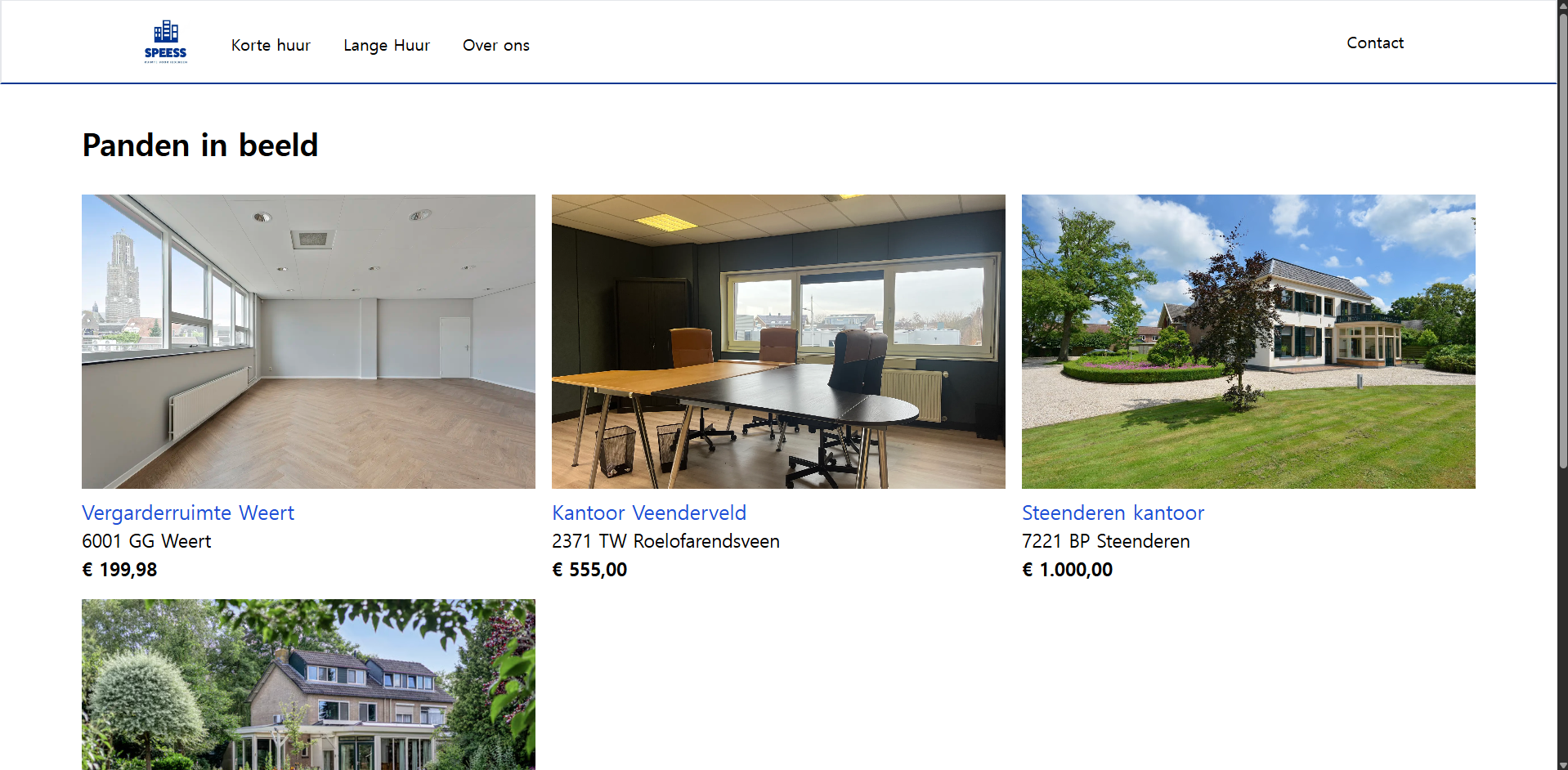This screenshot has height=770, width=1568.
Task: Open the Kantoor Veenderveld listing link
Action: (649, 513)
